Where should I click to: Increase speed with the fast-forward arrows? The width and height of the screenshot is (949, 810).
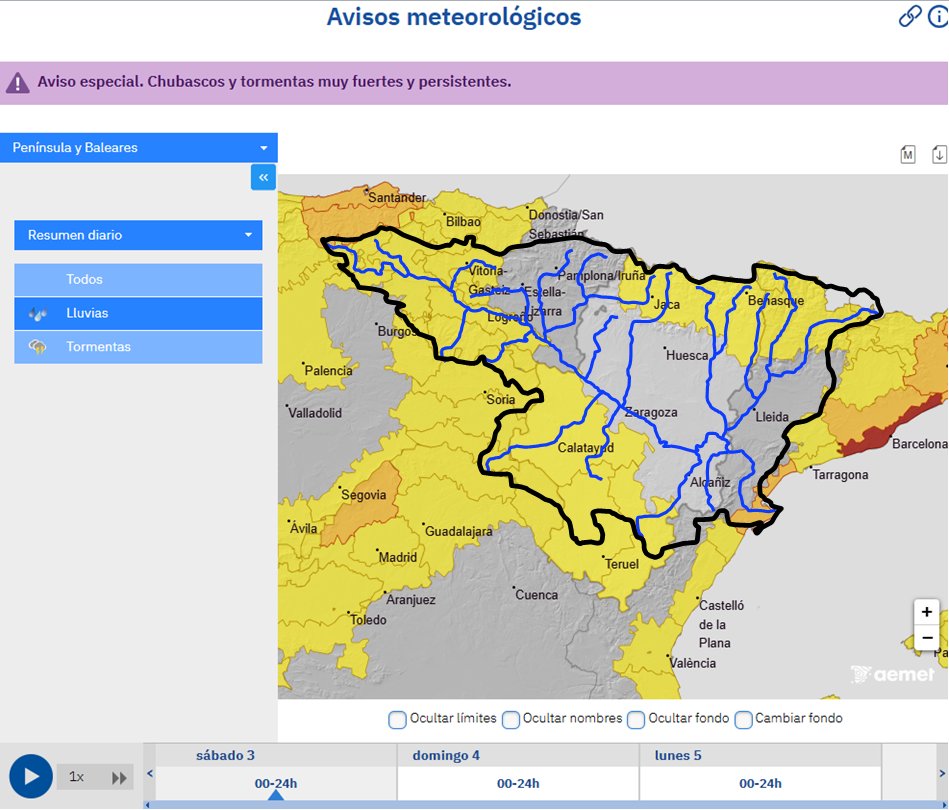click(119, 777)
